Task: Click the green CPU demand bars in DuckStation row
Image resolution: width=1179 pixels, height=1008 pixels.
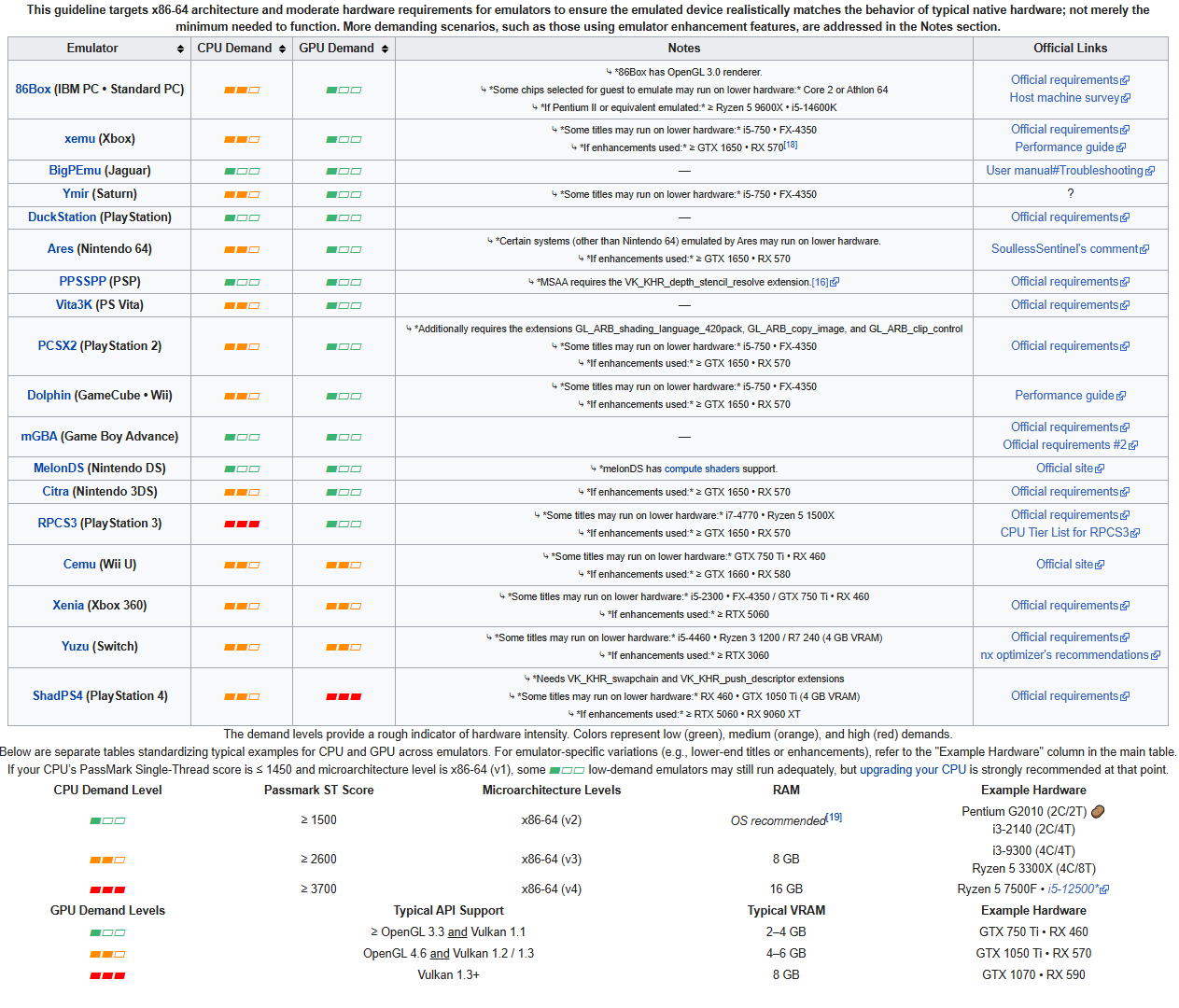Action: (242, 217)
